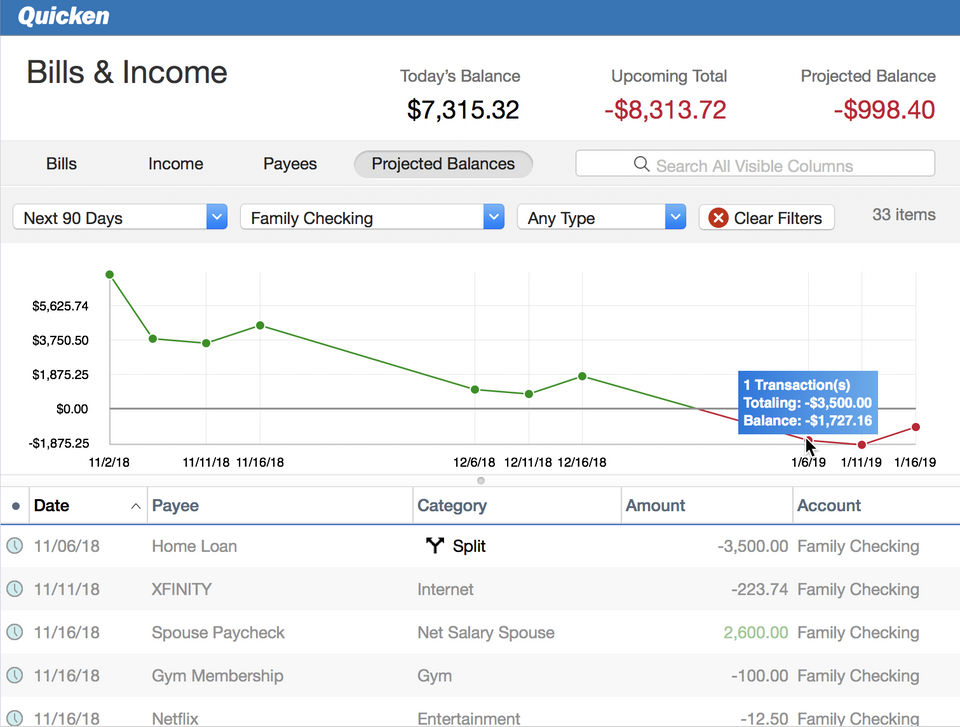Click the clock icon on Netflix row
The height and width of the screenshot is (727, 960).
[x=14, y=718]
